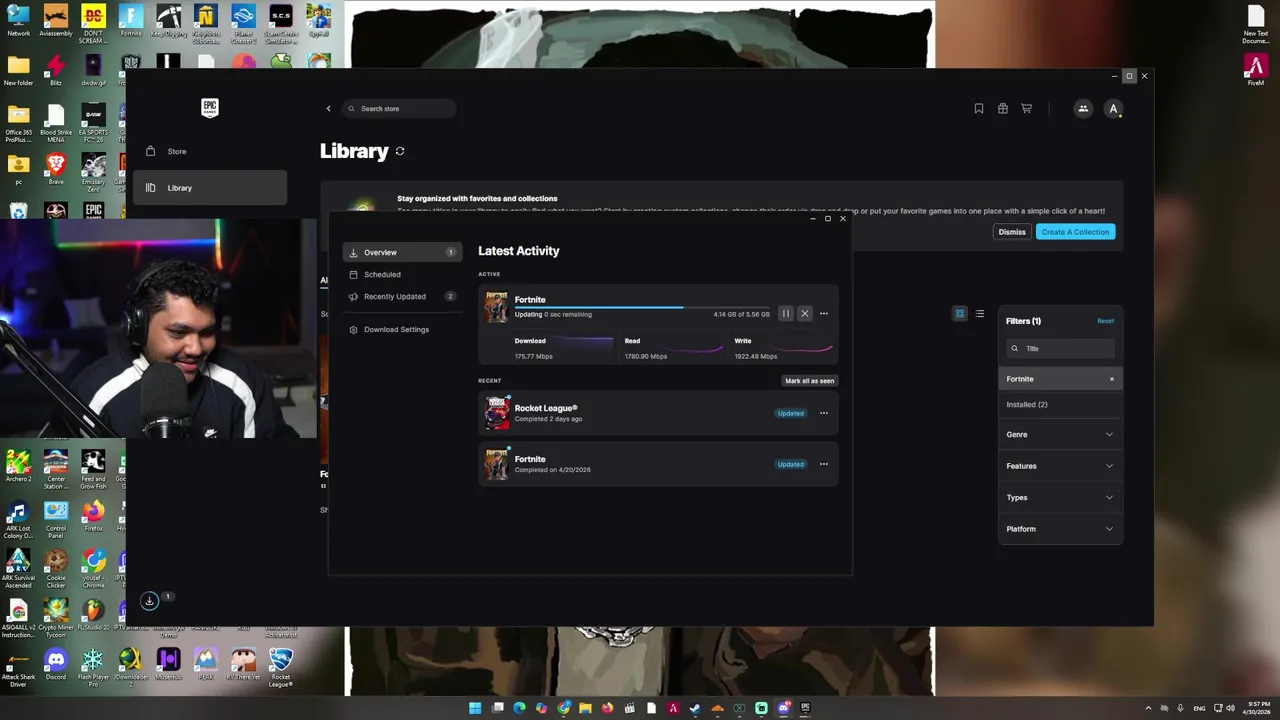Select the Archero 2 desktop shortcut
Image resolution: width=1280 pixels, height=720 pixels.
(18, 466)
